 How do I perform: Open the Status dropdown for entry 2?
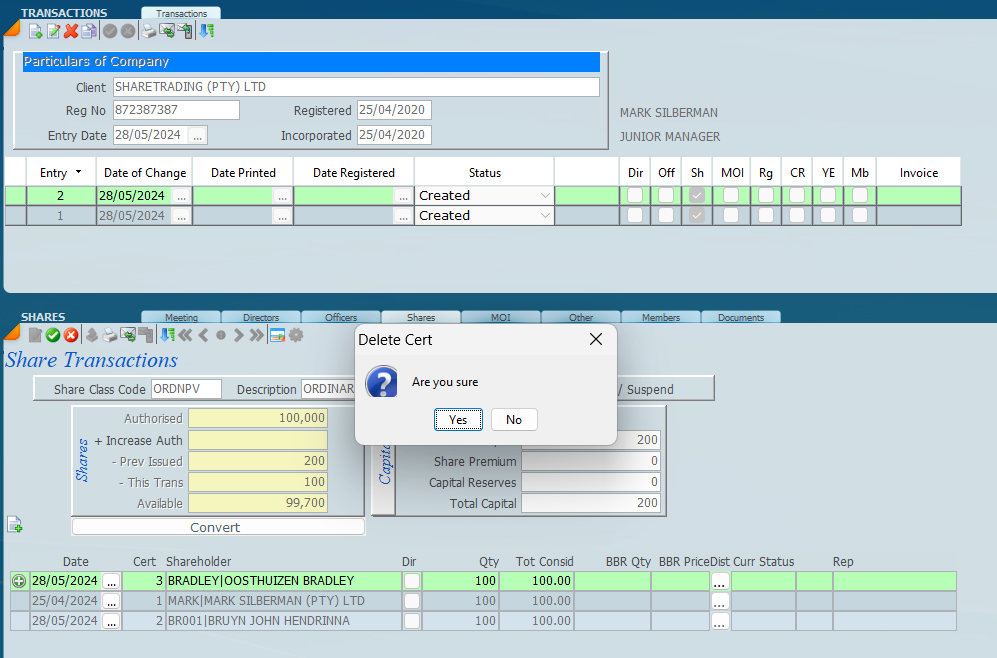(x=545, y=196)
